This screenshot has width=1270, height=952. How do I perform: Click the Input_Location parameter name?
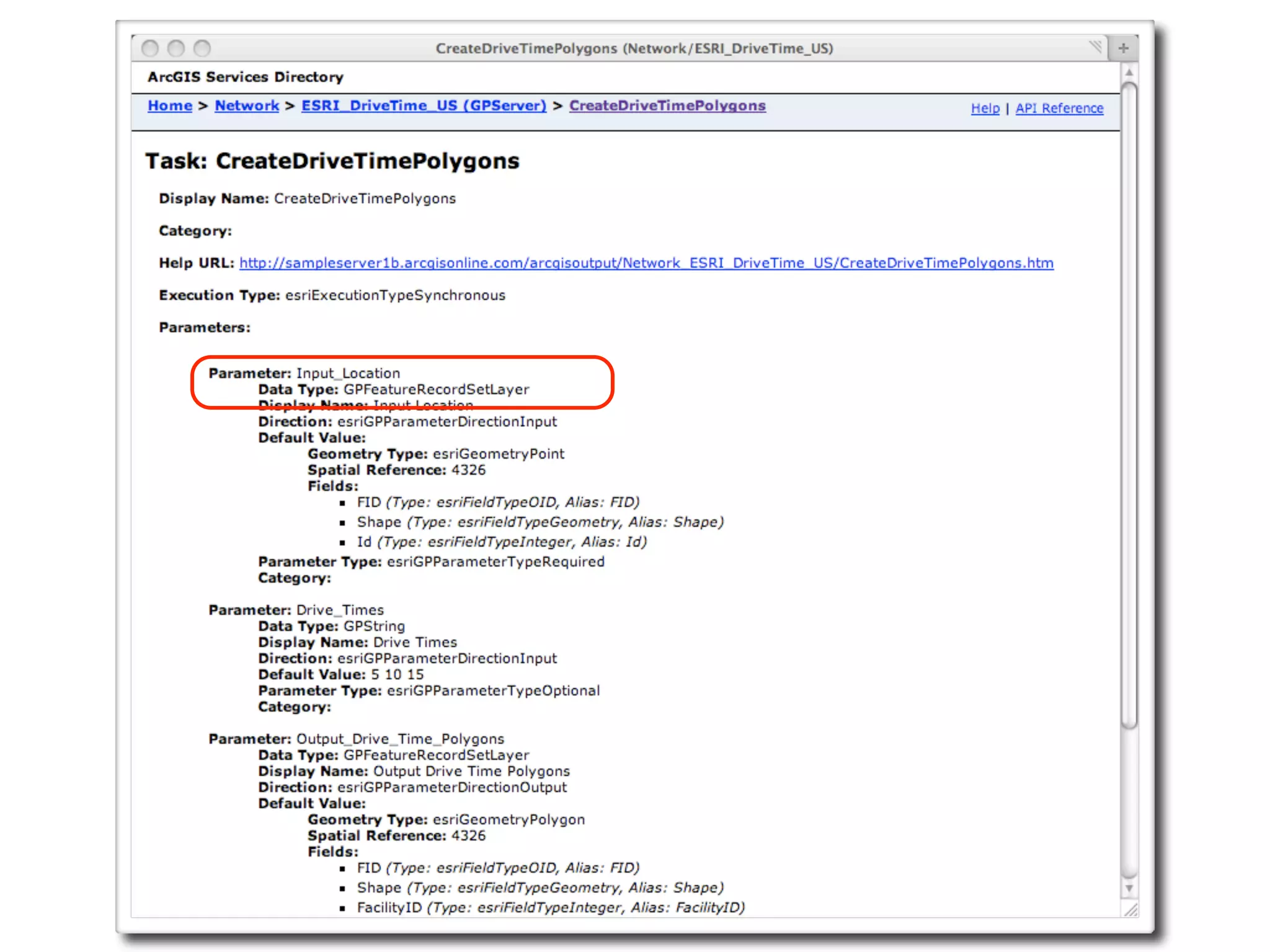348,373
